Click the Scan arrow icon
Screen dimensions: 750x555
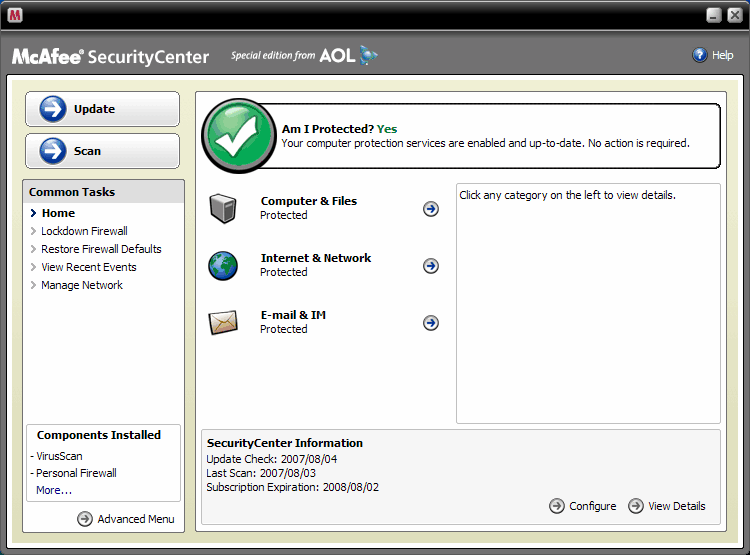click(52, 151)
